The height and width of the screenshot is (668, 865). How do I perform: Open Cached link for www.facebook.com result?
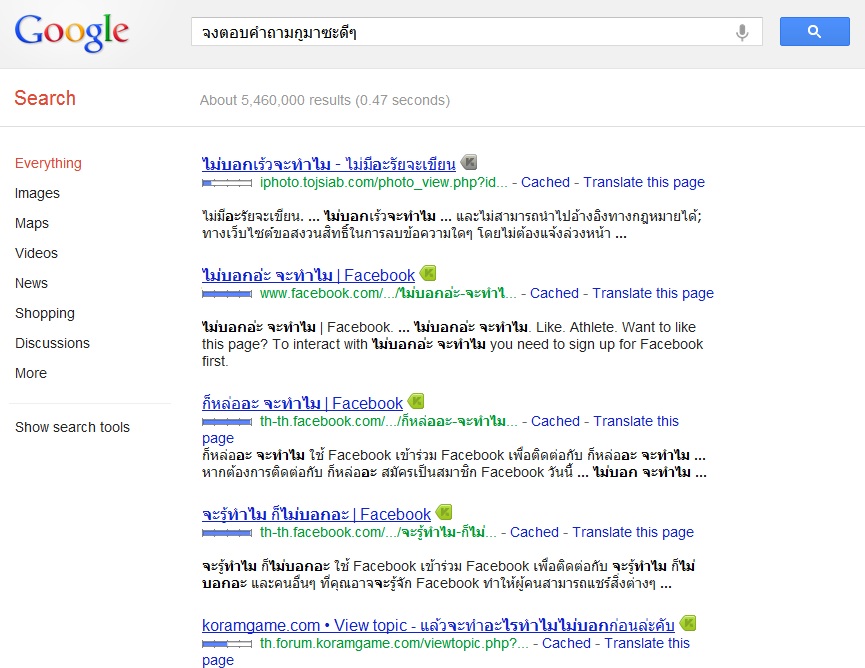pos(554,293)
